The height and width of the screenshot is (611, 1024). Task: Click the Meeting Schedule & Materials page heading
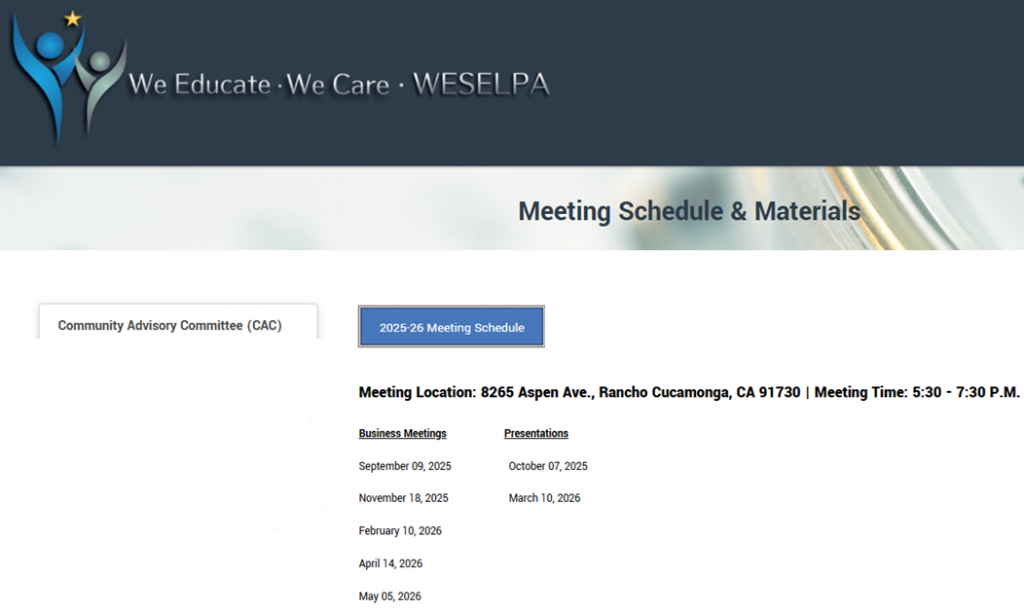point(688,211)
